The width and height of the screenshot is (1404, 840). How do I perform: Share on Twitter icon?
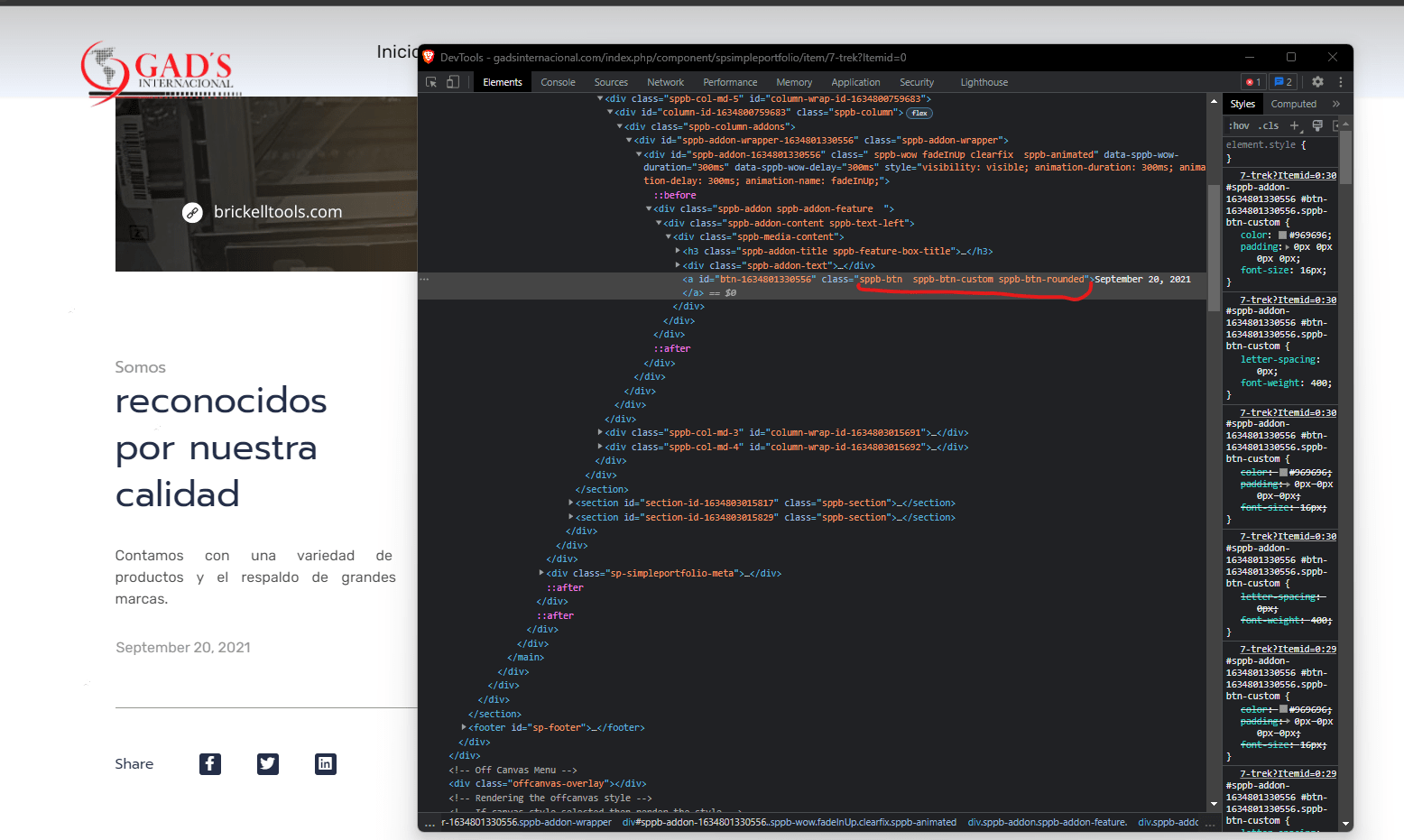pos(268,764)
